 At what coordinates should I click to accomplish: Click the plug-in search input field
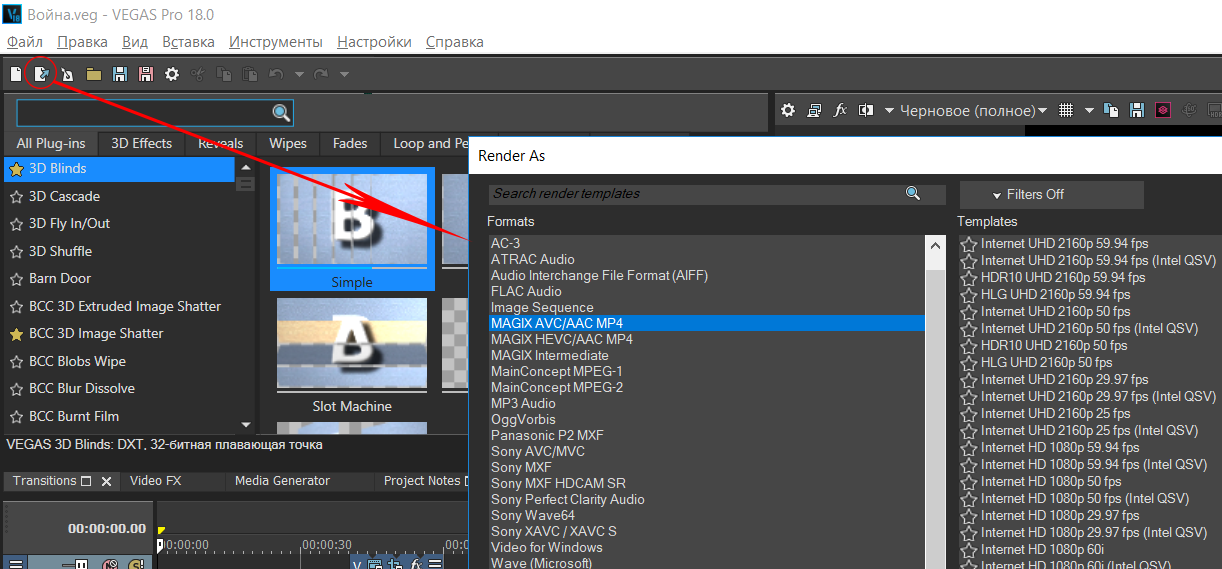click(x=145, y=113)
